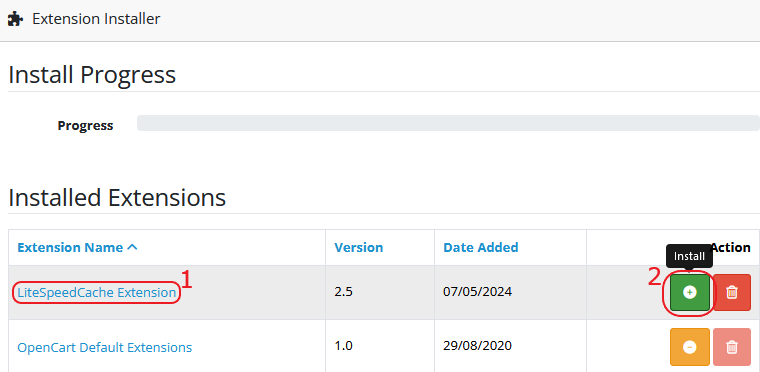The height and width of the screenshot is (372, 760).
Task: Click the install progress bar
Action: pyautogui.click(x=448, y=123)
